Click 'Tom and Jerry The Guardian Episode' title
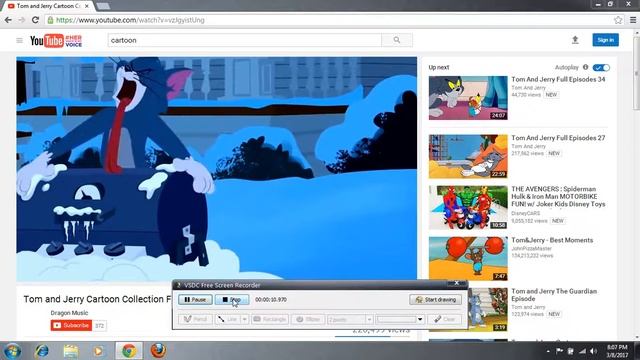 554,295
